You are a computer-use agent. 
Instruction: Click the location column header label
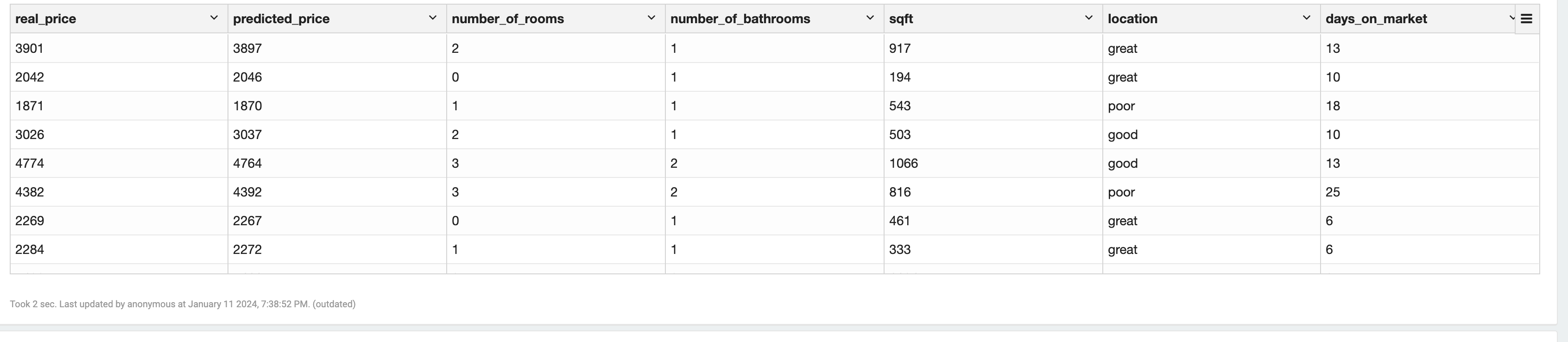point(1132,19)
